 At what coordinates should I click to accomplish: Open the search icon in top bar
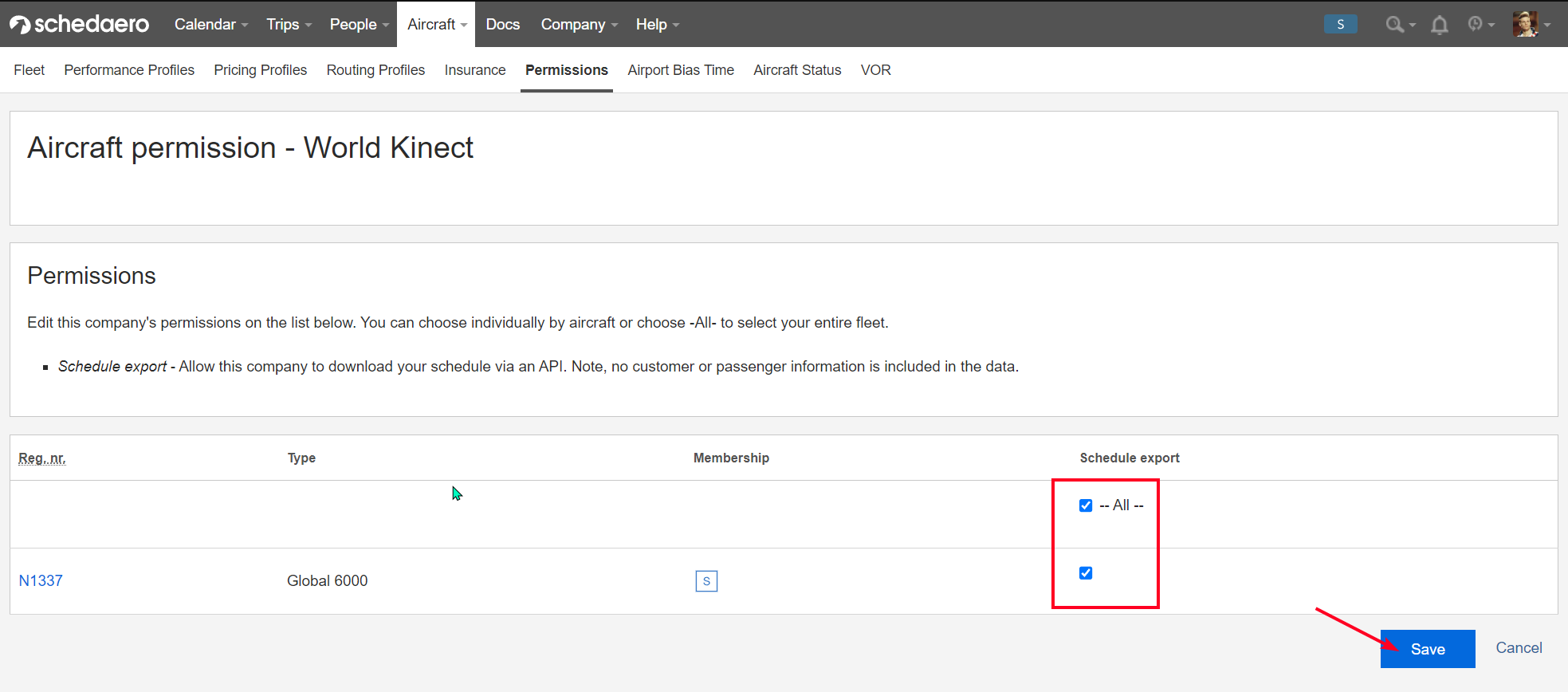[1400, 25]
